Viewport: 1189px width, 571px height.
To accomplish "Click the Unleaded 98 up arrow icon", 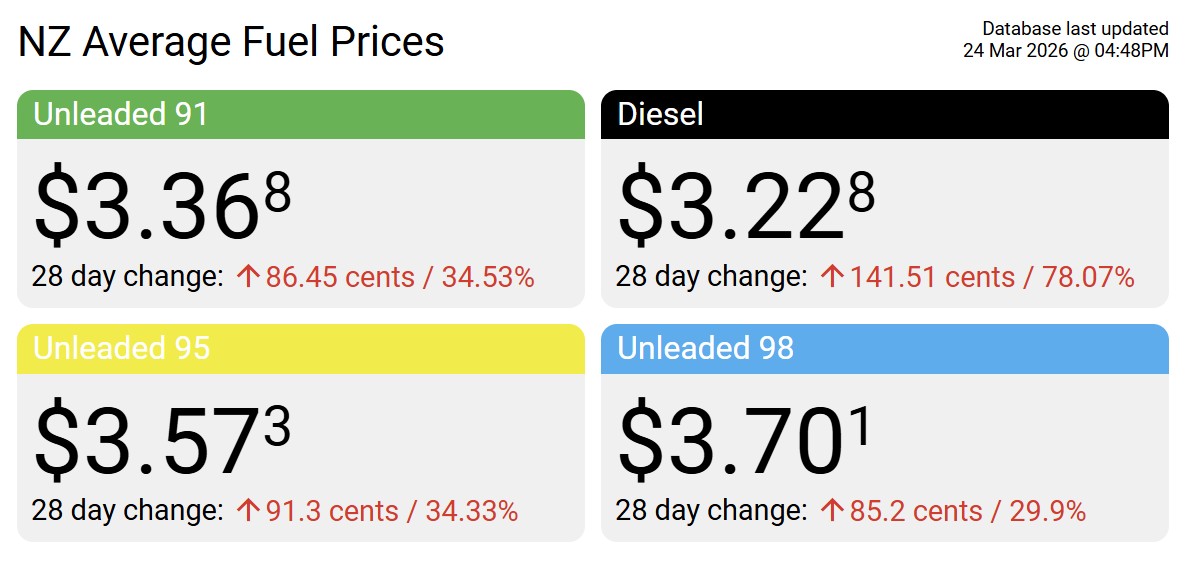I will point(832,511).
